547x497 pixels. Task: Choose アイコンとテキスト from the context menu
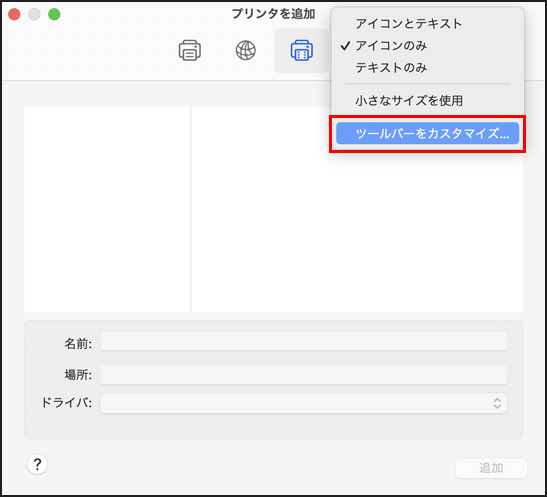pos(408,24)
